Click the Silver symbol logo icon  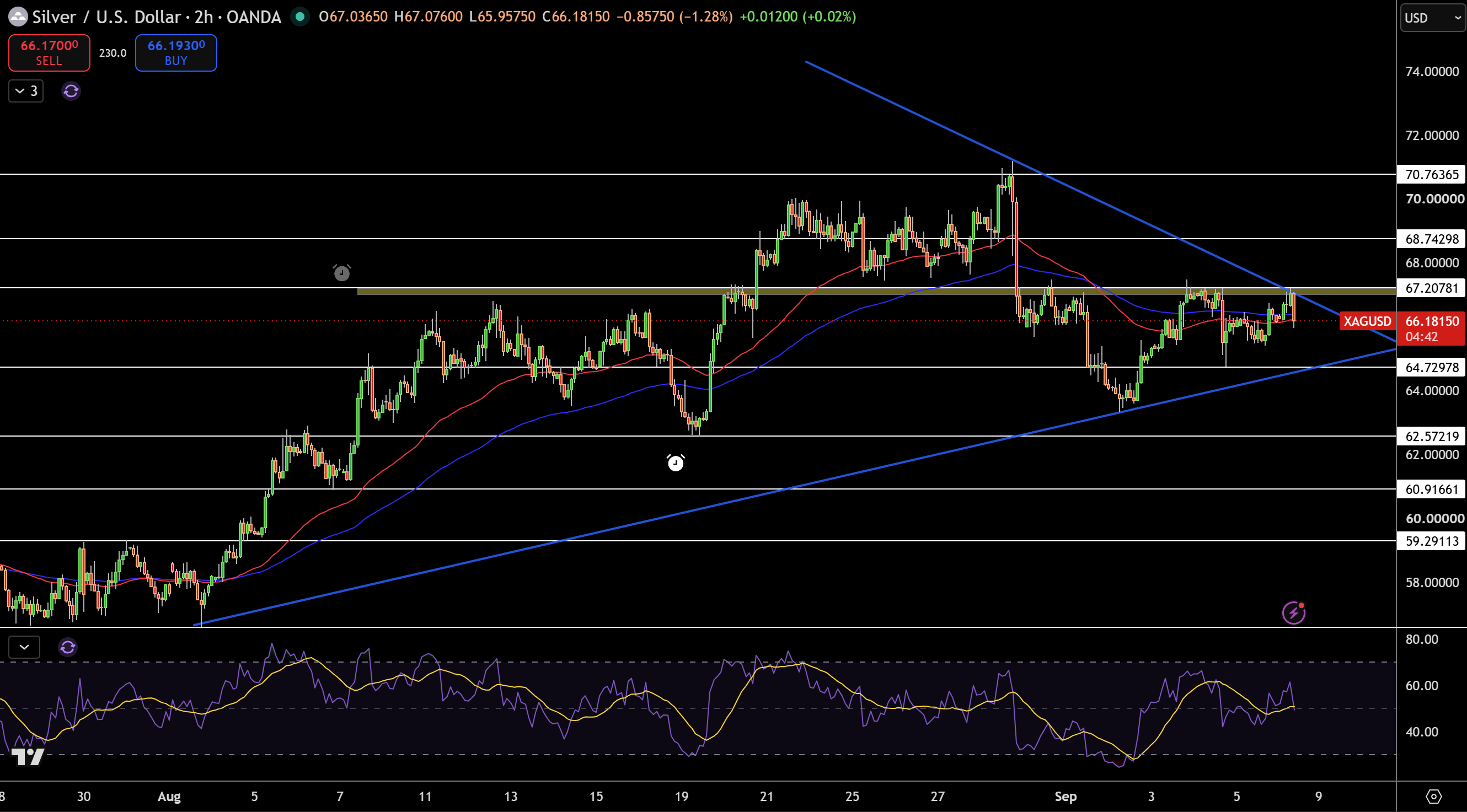18,17
